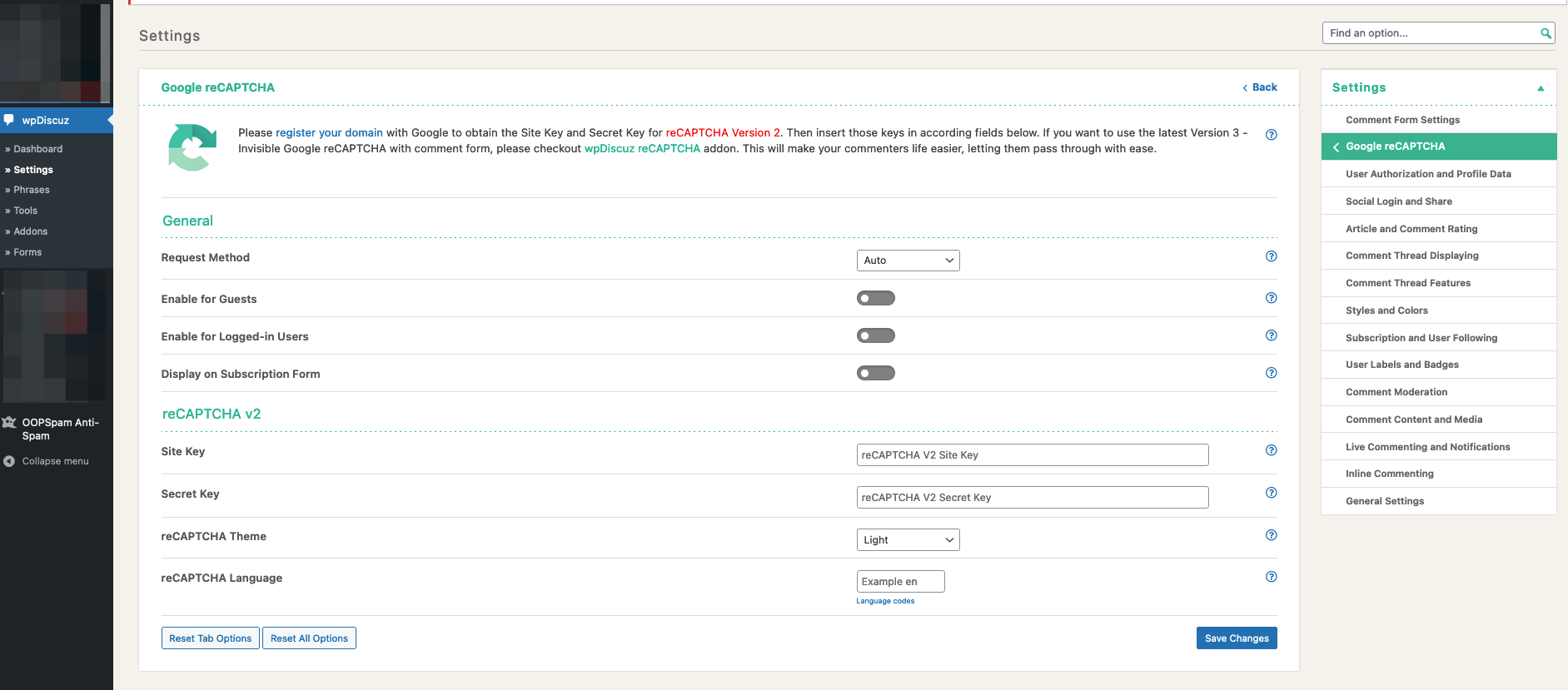Viewport: 1568px width, 690px height.
Task: Click Reset All Options button
Action: point(309,638)
